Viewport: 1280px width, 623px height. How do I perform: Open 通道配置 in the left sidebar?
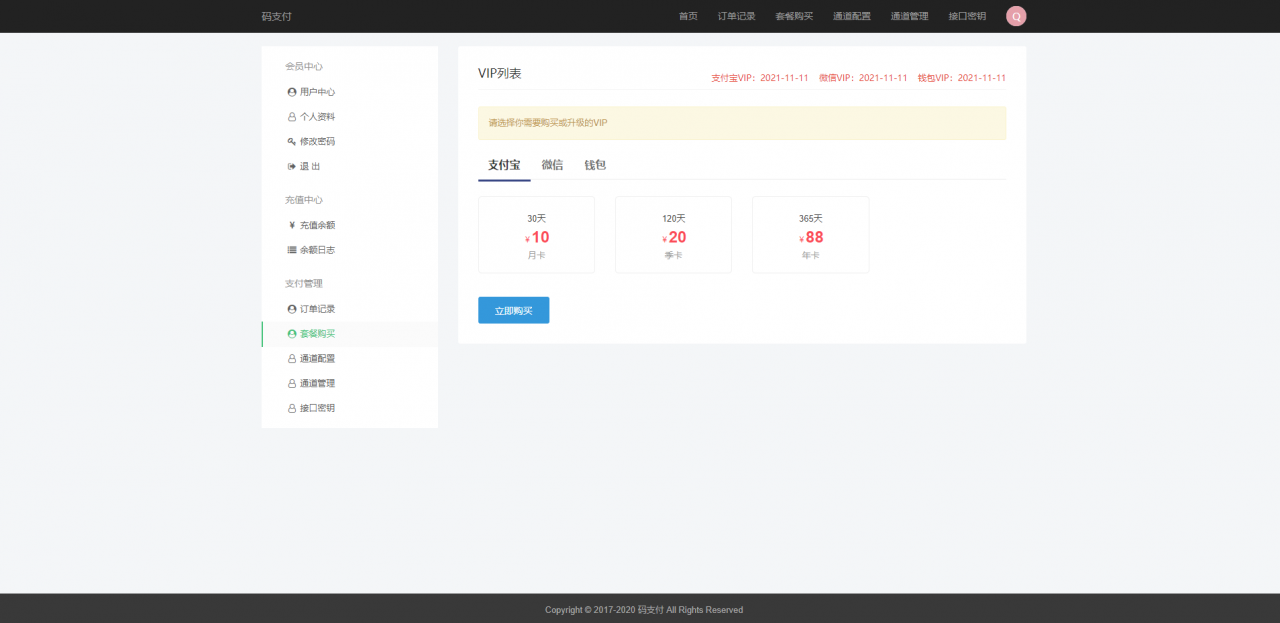(317, 358)
